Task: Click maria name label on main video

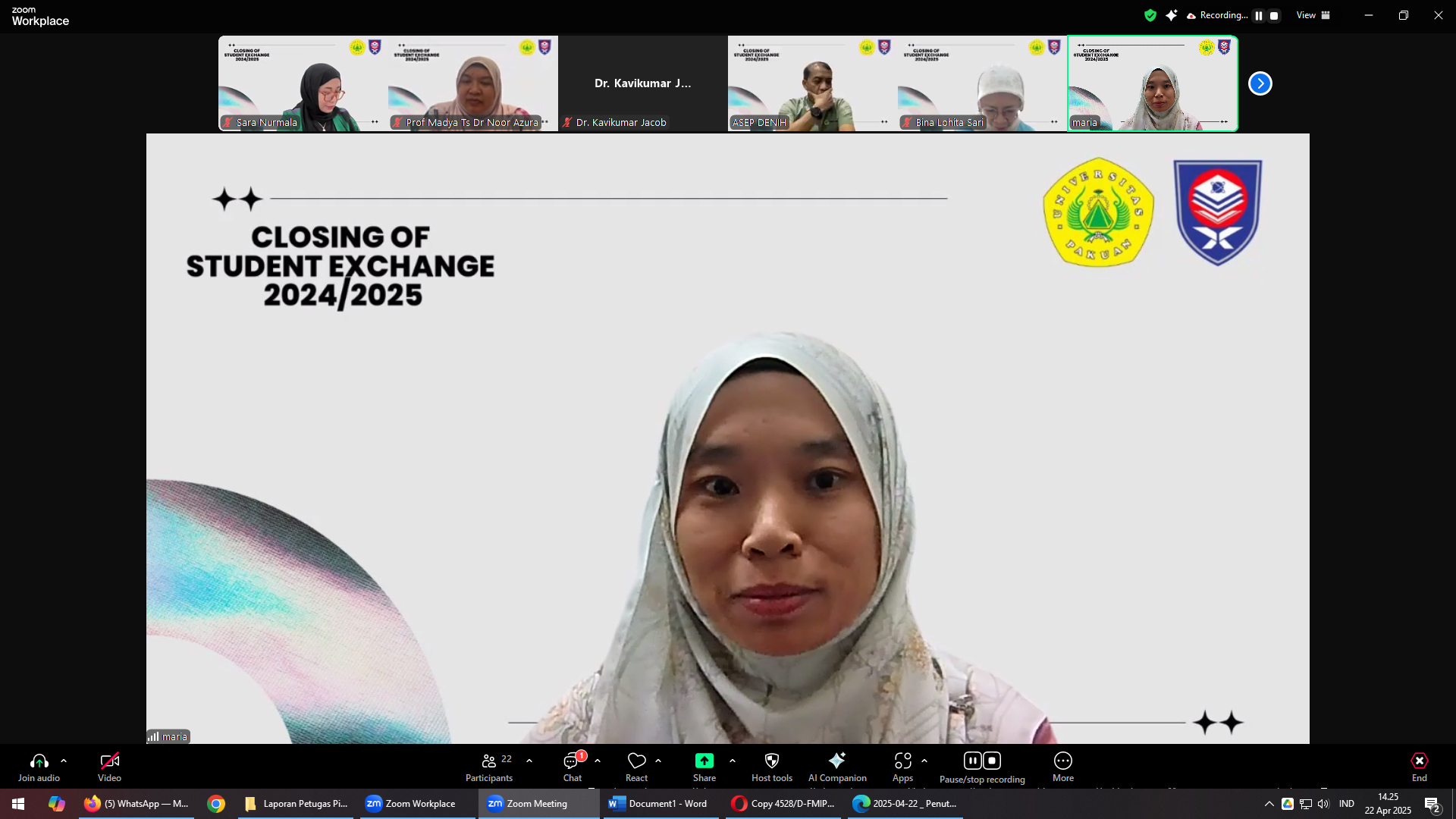Action: pos(168,736)
